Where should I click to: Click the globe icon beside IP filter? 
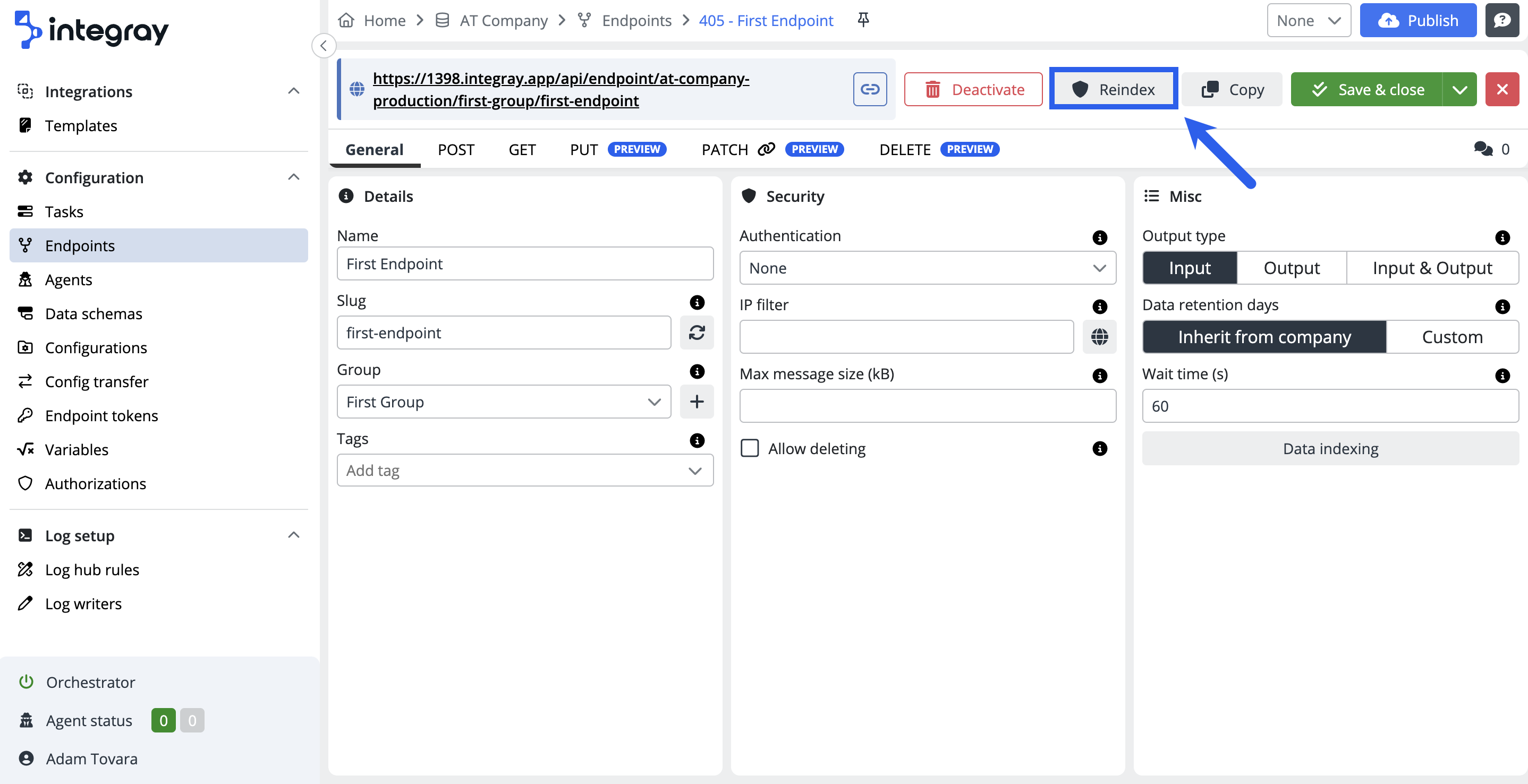[1099, 337]
